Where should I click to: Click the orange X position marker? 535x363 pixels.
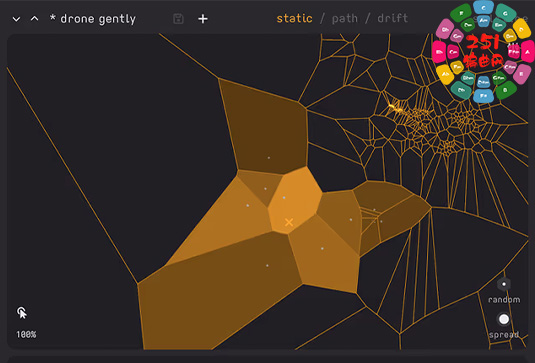(289, 222)
